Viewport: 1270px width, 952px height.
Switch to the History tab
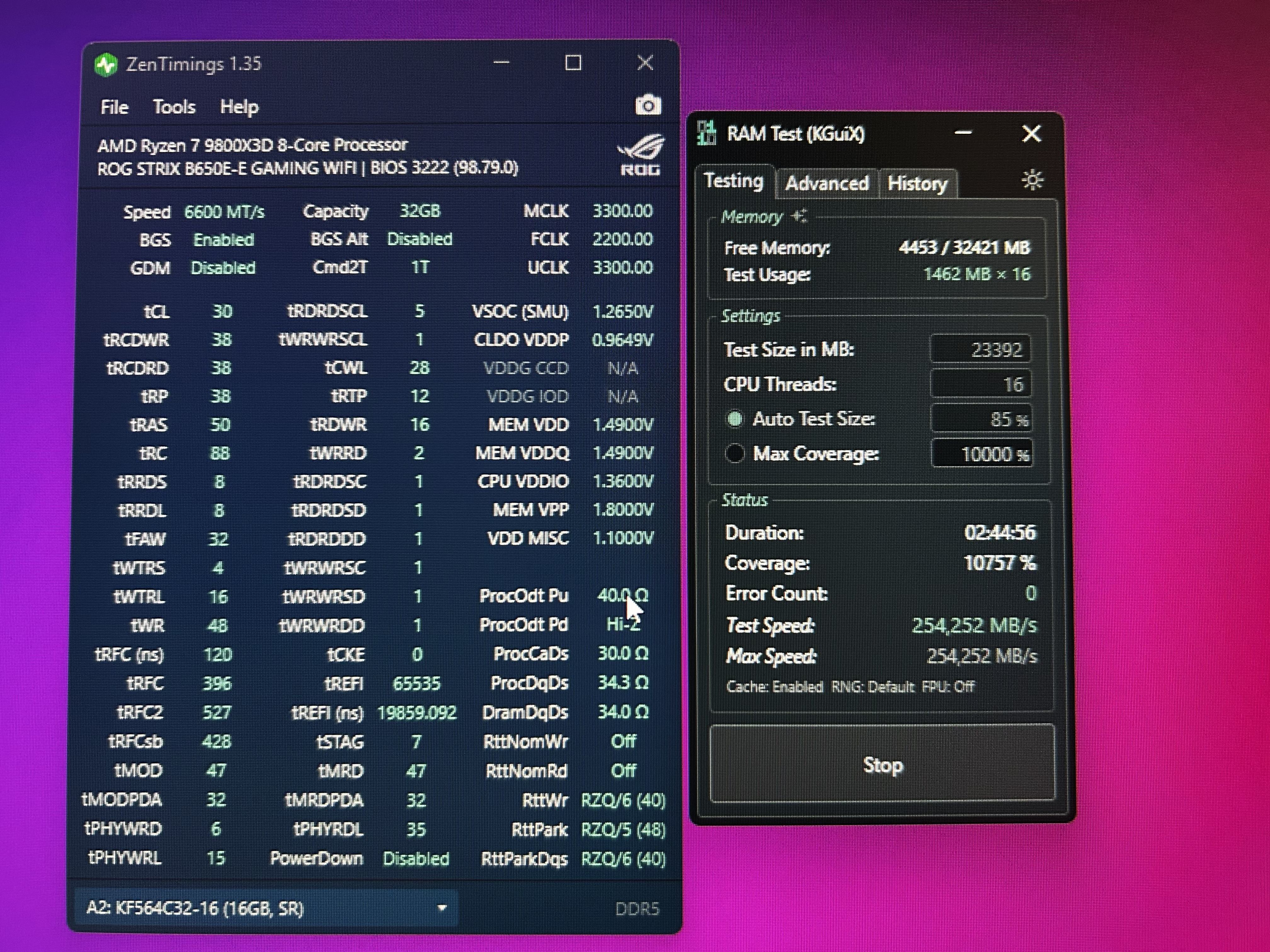(x=917, y=183)
